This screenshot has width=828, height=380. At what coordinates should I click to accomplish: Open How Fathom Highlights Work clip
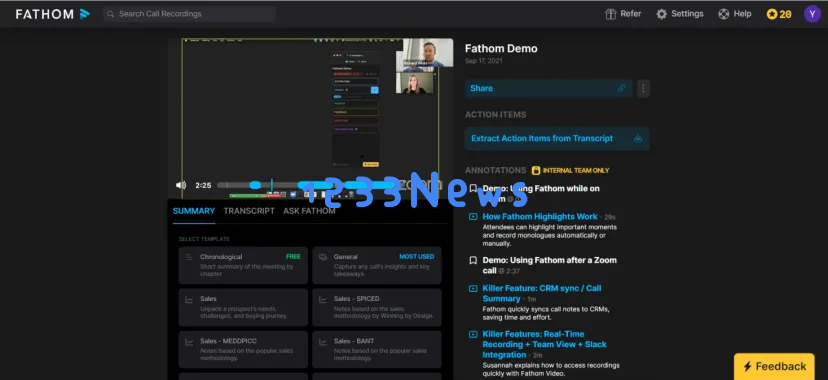click(x=540, y=216)
